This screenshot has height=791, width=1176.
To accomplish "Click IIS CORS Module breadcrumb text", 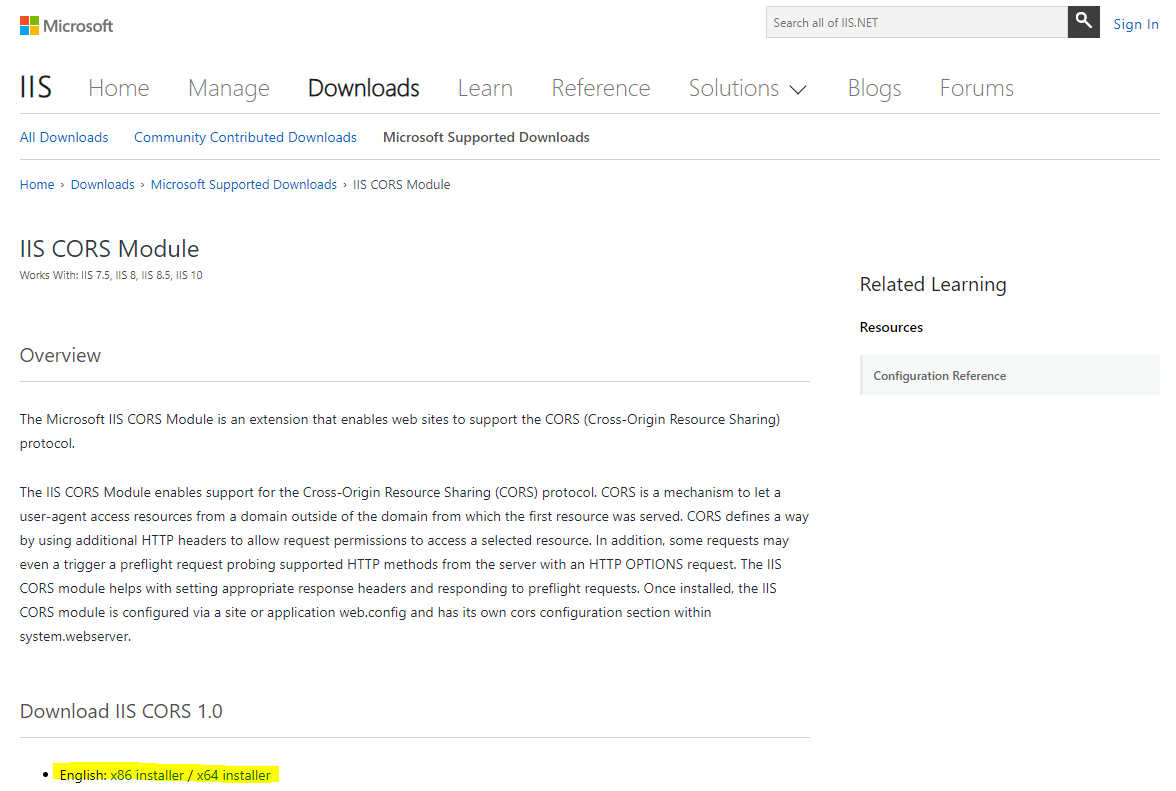I will click(x=401, y=184).
